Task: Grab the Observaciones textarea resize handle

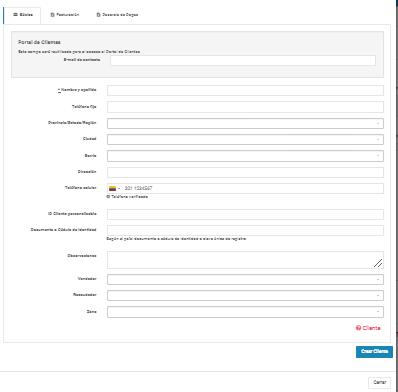Action: click(378, 263)
